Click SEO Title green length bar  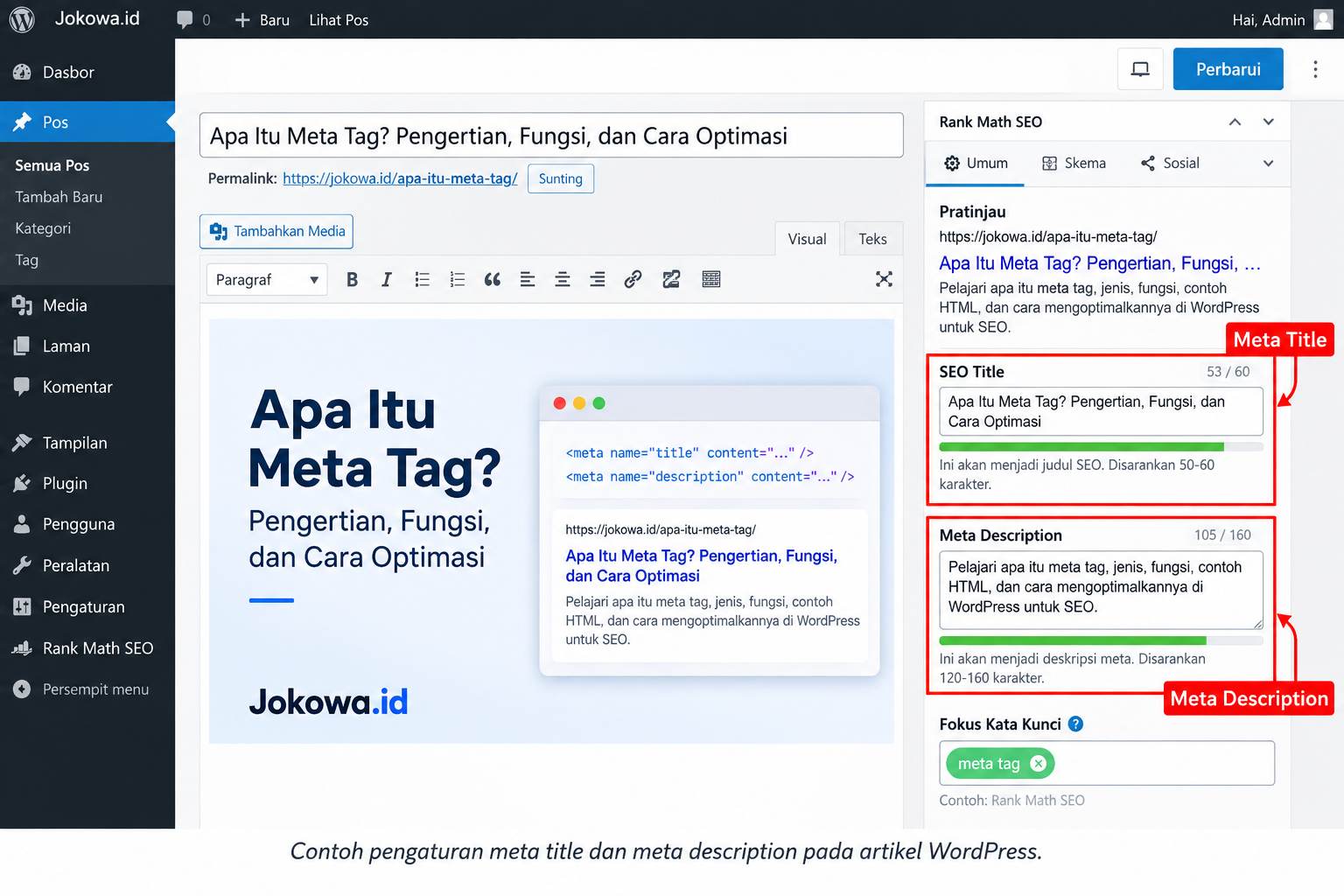(1081, 447)
